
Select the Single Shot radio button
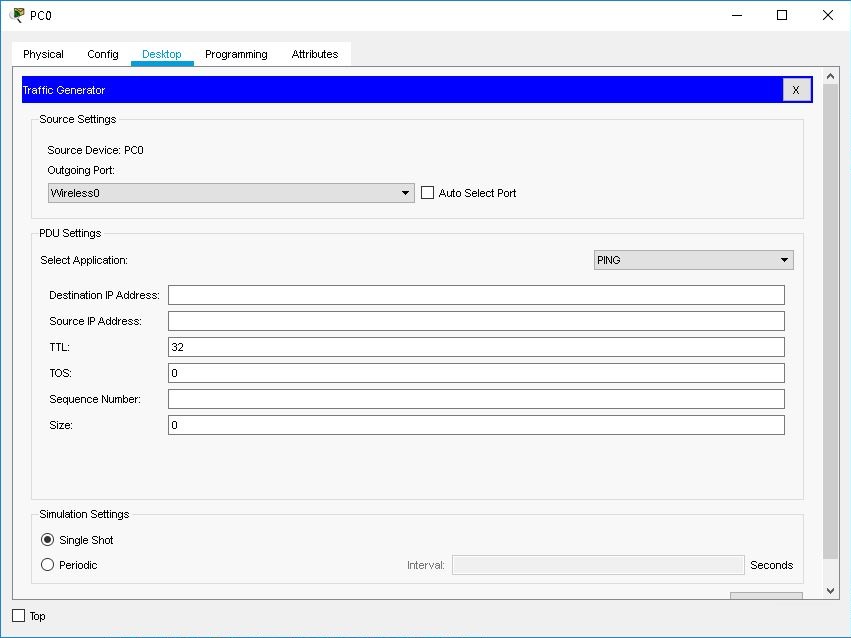click(x=47, y=539)
